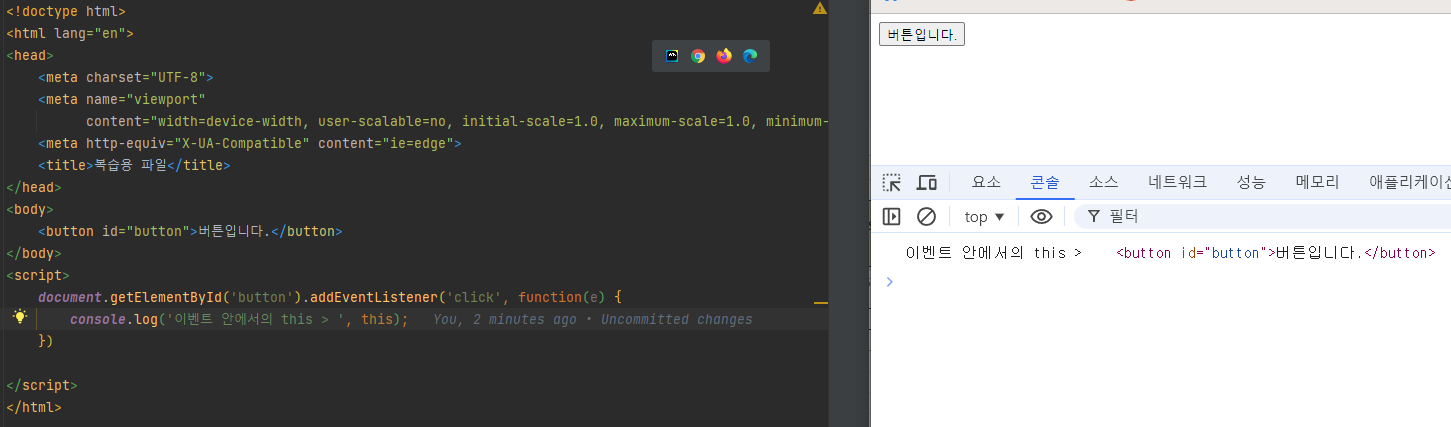Switch to the 요소 DevTools tab
Image resolution: width=1451 pixels, height=427 pixels.
(x=986, y=182)
